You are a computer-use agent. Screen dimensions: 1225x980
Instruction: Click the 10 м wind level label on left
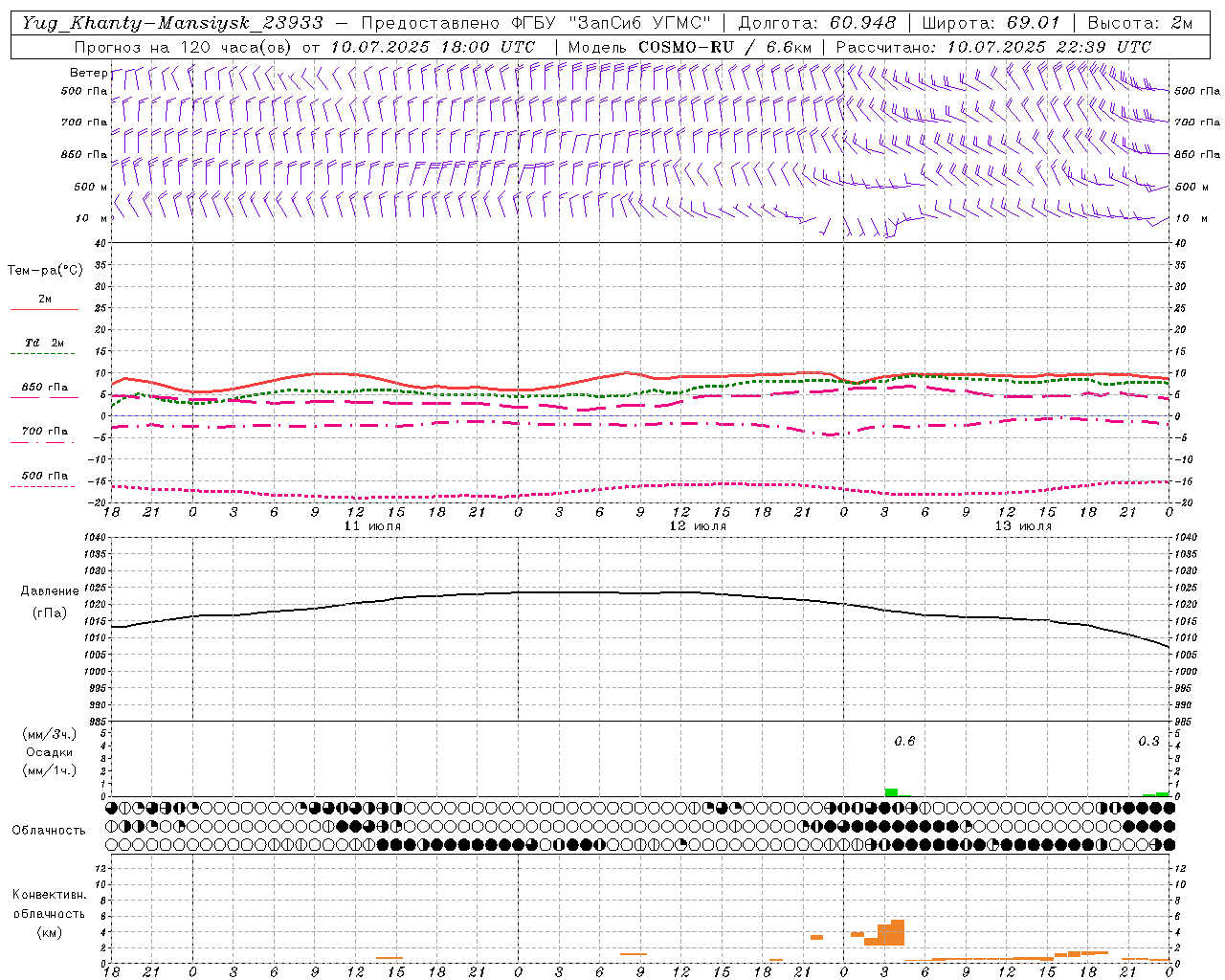point(92,218)
